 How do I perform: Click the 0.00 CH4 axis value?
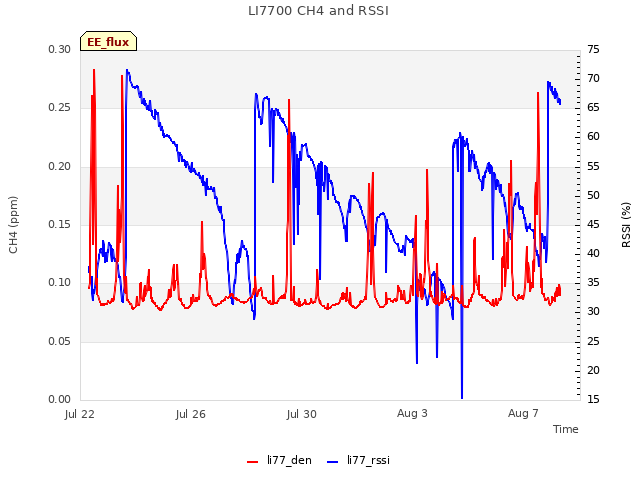click(x=60, y=400)
